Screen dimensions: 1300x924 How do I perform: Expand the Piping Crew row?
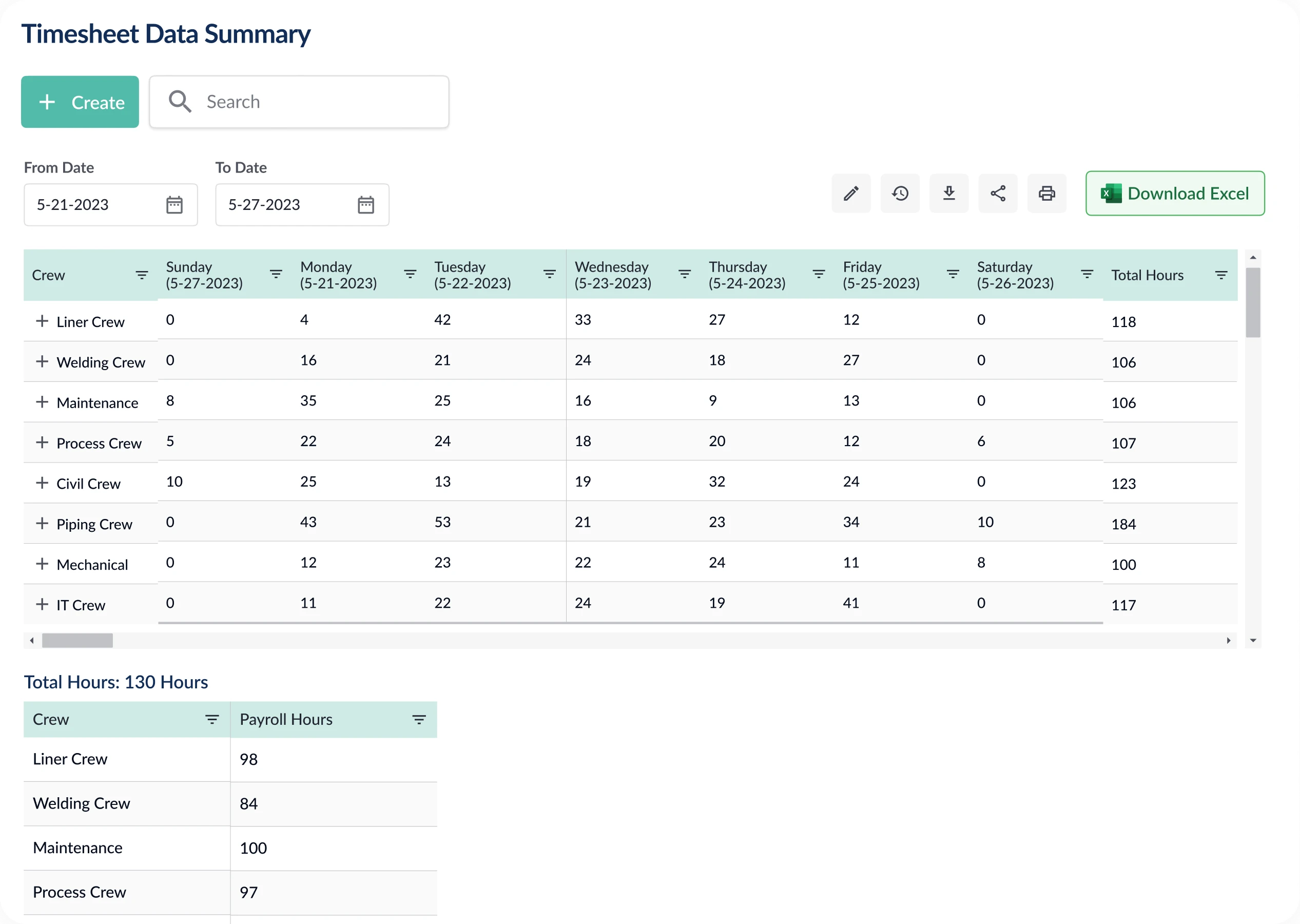(x=42, y=524)
